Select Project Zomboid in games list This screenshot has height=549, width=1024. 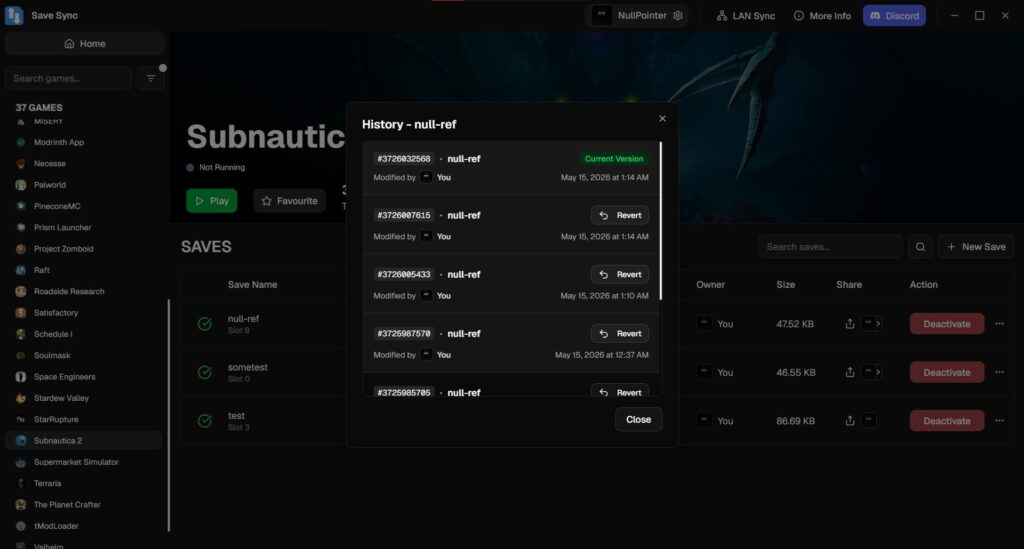84,249
